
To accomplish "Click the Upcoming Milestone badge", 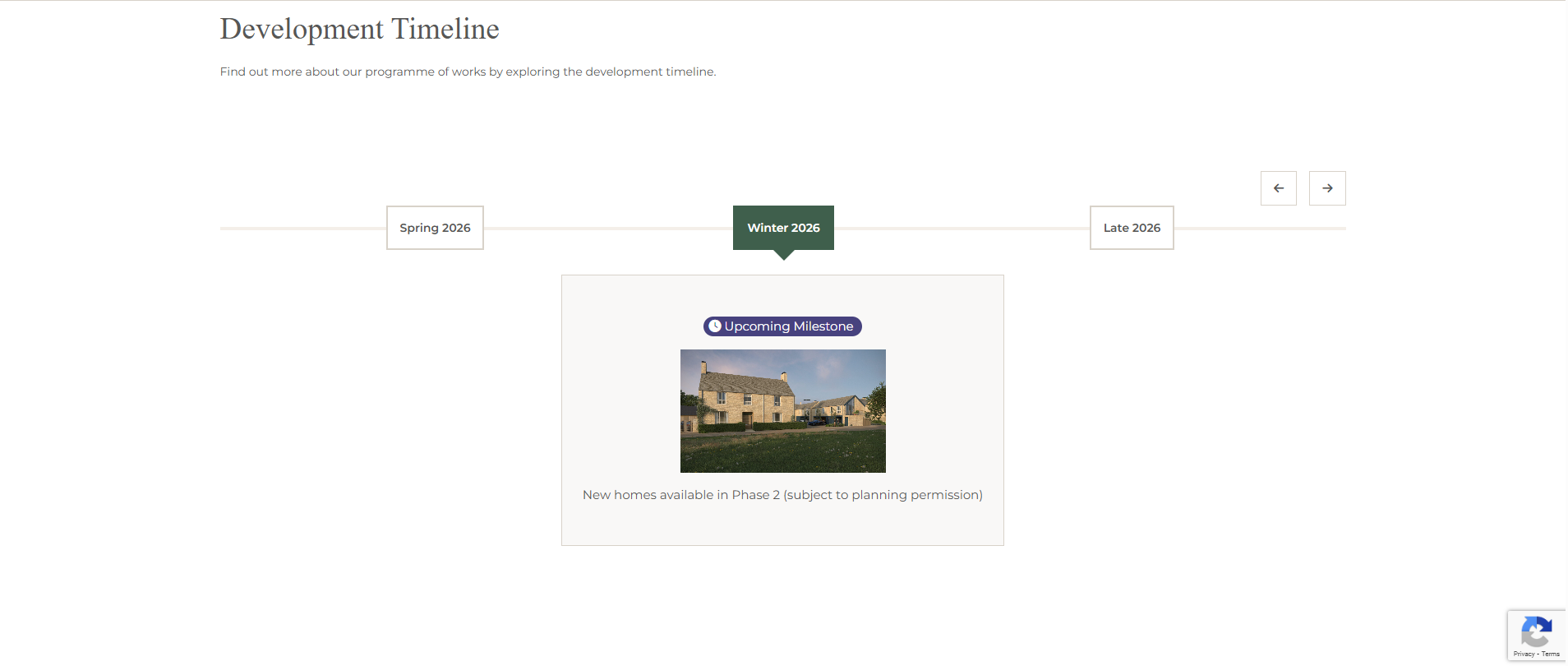I will click(x=782, y=326).
